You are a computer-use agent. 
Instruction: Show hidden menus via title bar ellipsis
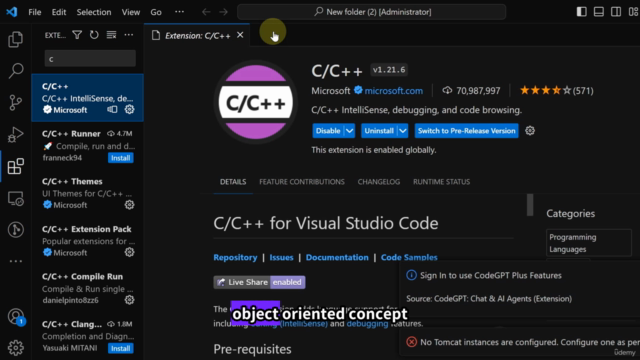click(x=179, y=12)
